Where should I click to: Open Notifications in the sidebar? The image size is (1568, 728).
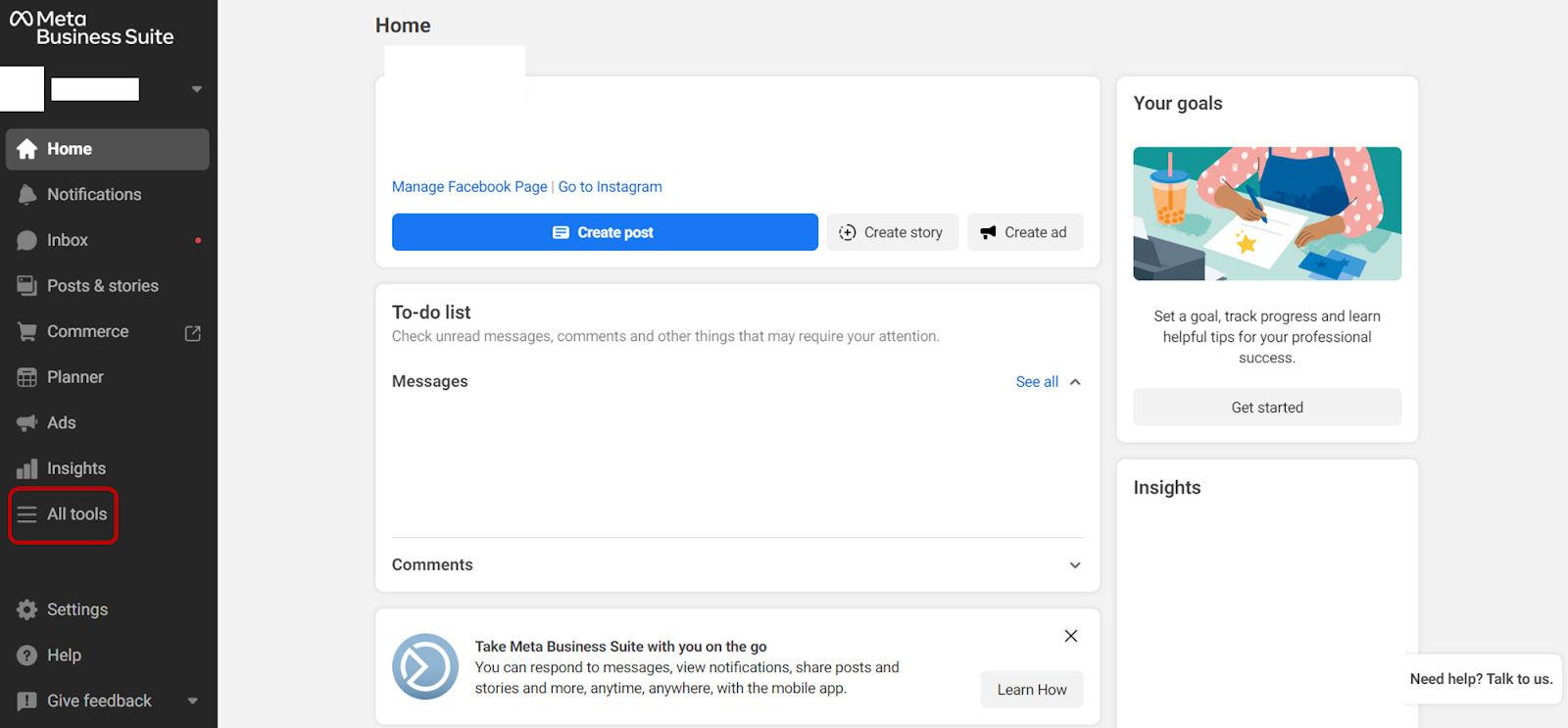[x=108, y=195]
